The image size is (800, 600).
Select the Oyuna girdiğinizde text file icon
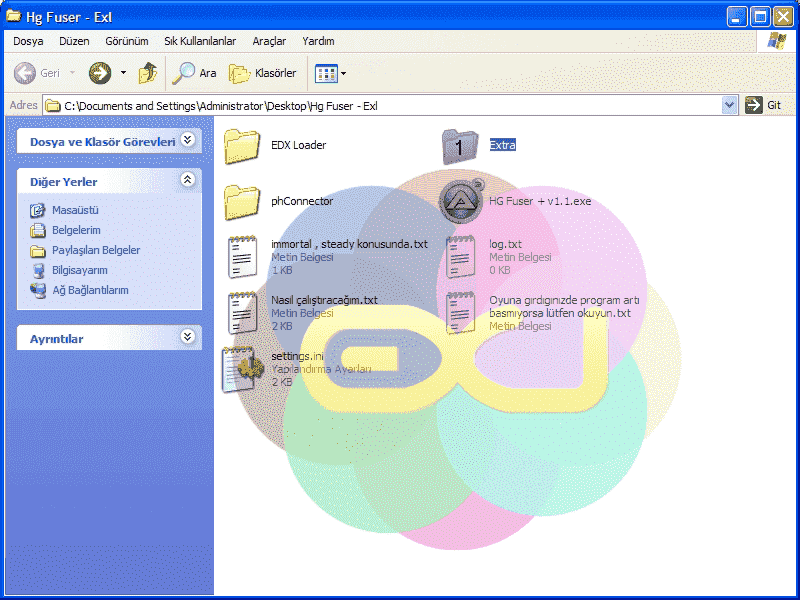point(460,313)
